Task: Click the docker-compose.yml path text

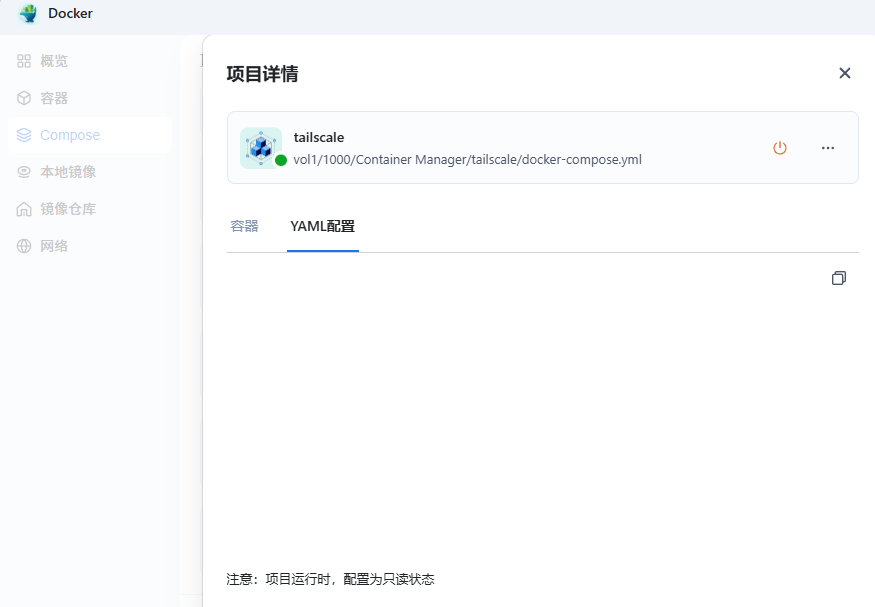Action: click(x=468, y=160)
